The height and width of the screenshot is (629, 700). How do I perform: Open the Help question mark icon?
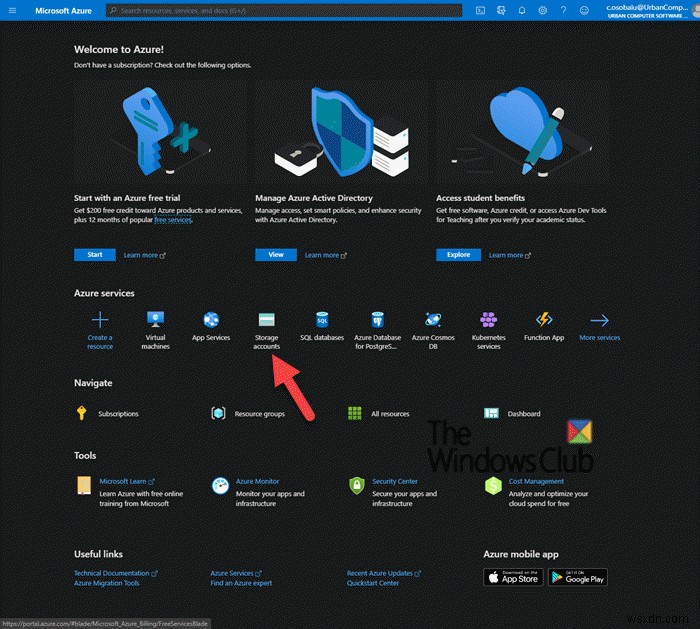click(563, 10)
